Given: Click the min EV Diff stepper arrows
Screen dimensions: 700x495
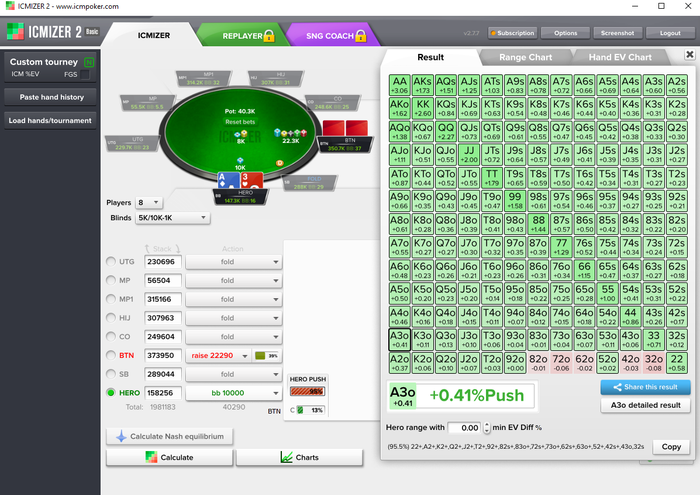Looking at the screenshot, I should (x=487, y=428).
